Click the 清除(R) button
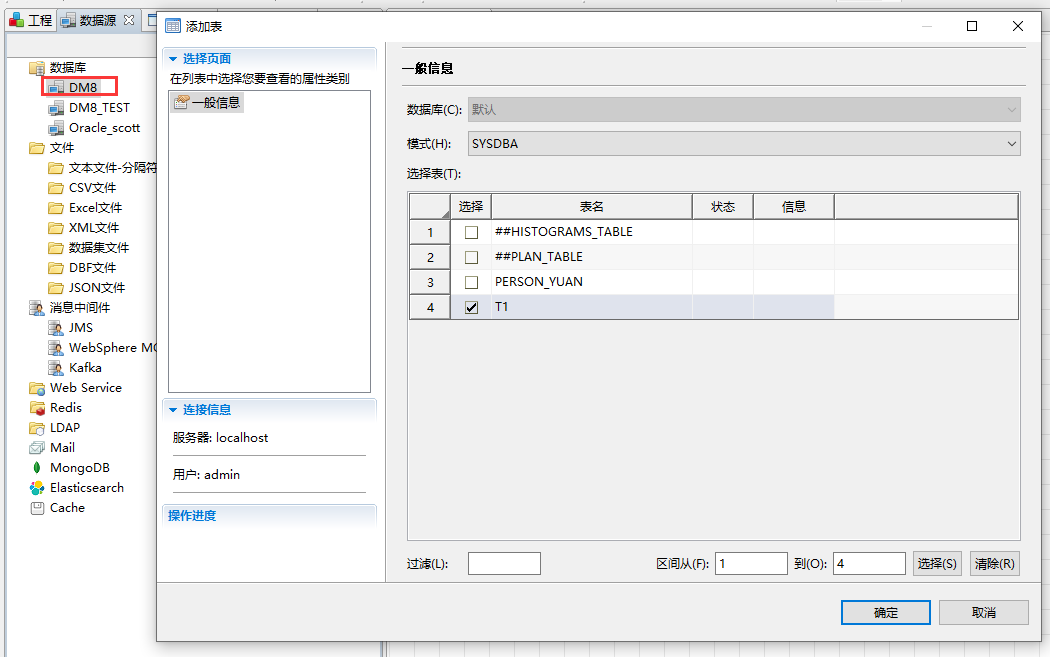Screen dimensions: 1050x657 (995, 564)
